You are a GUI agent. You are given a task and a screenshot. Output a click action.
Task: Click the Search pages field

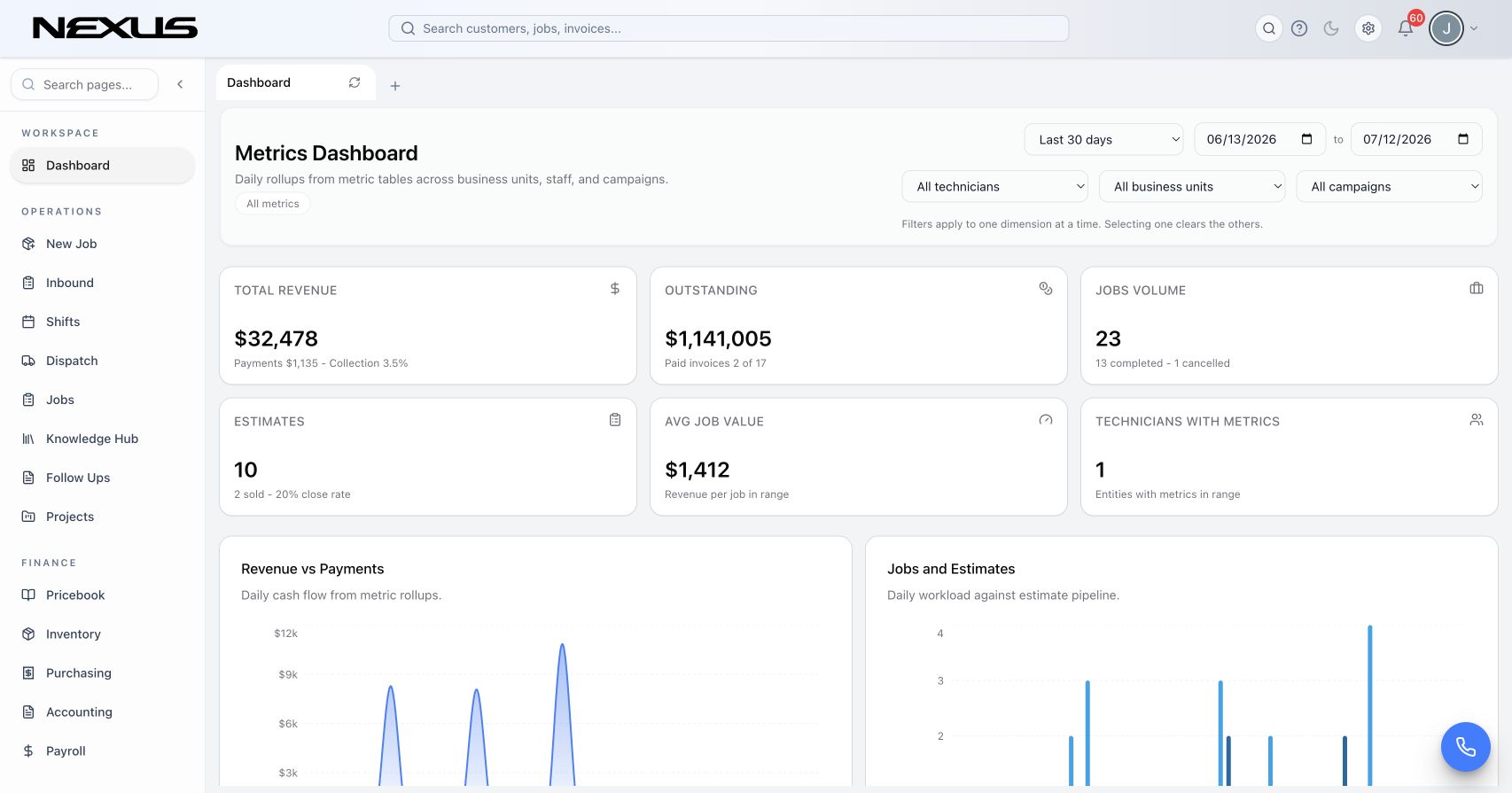(85, 84)
